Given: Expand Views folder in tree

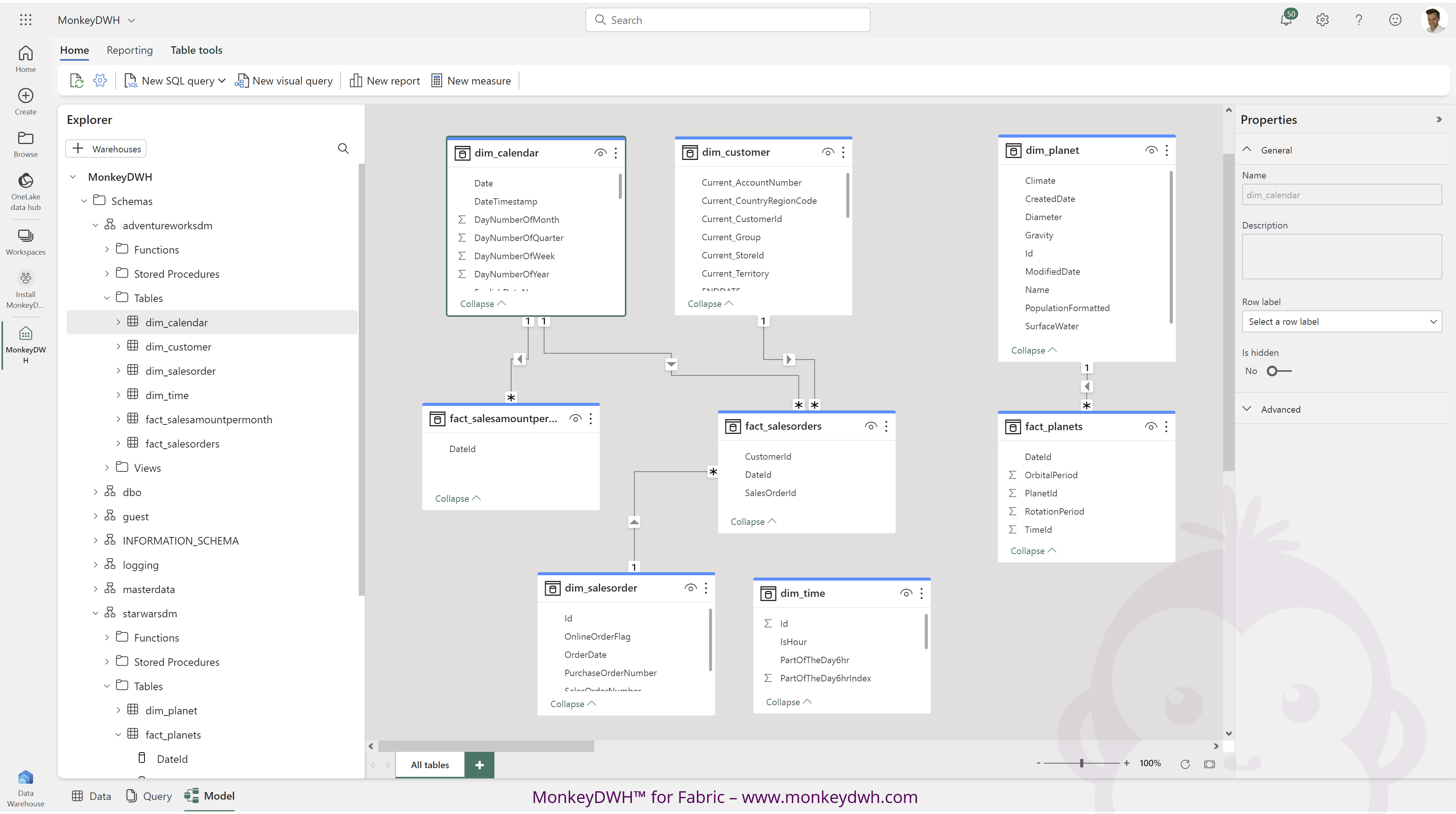Looking at the screenshot, I should pyautogui.click(x=107, y=468).
